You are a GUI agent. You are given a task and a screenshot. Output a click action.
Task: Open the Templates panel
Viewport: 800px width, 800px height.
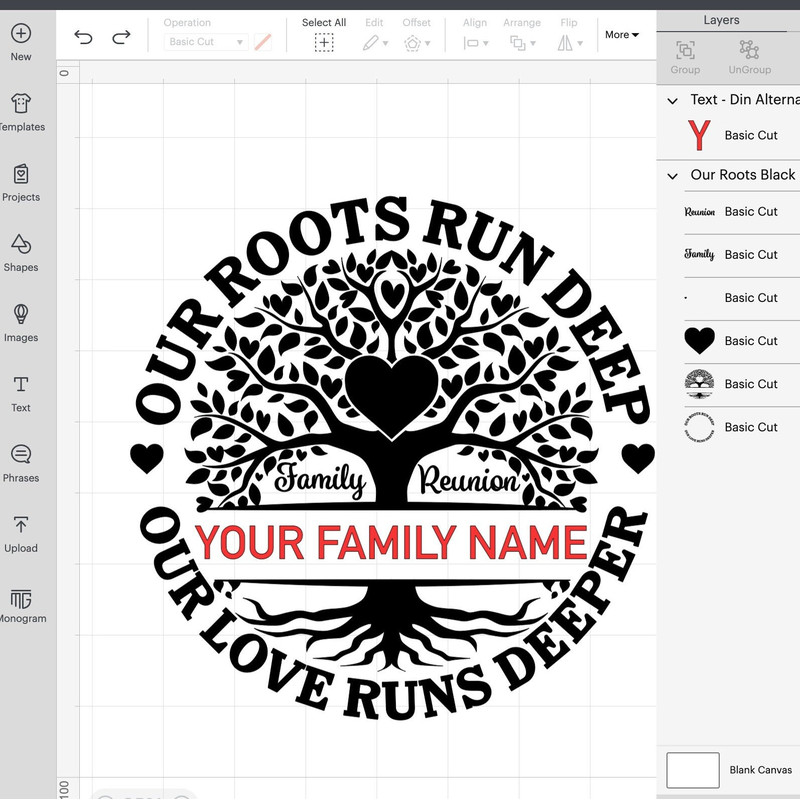(x=21, y=104)
